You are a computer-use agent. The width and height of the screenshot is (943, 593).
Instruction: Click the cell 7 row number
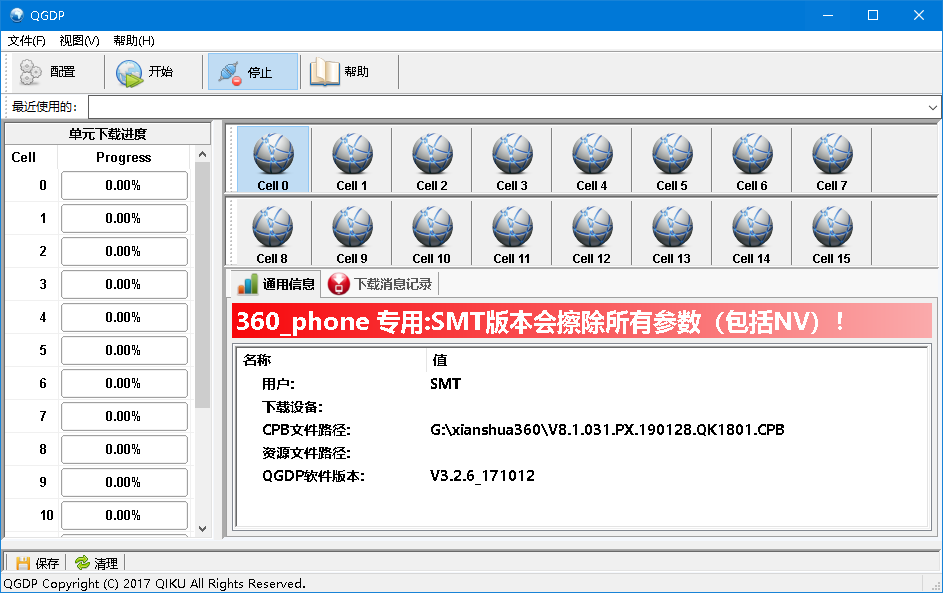click(x=43, y=416)
